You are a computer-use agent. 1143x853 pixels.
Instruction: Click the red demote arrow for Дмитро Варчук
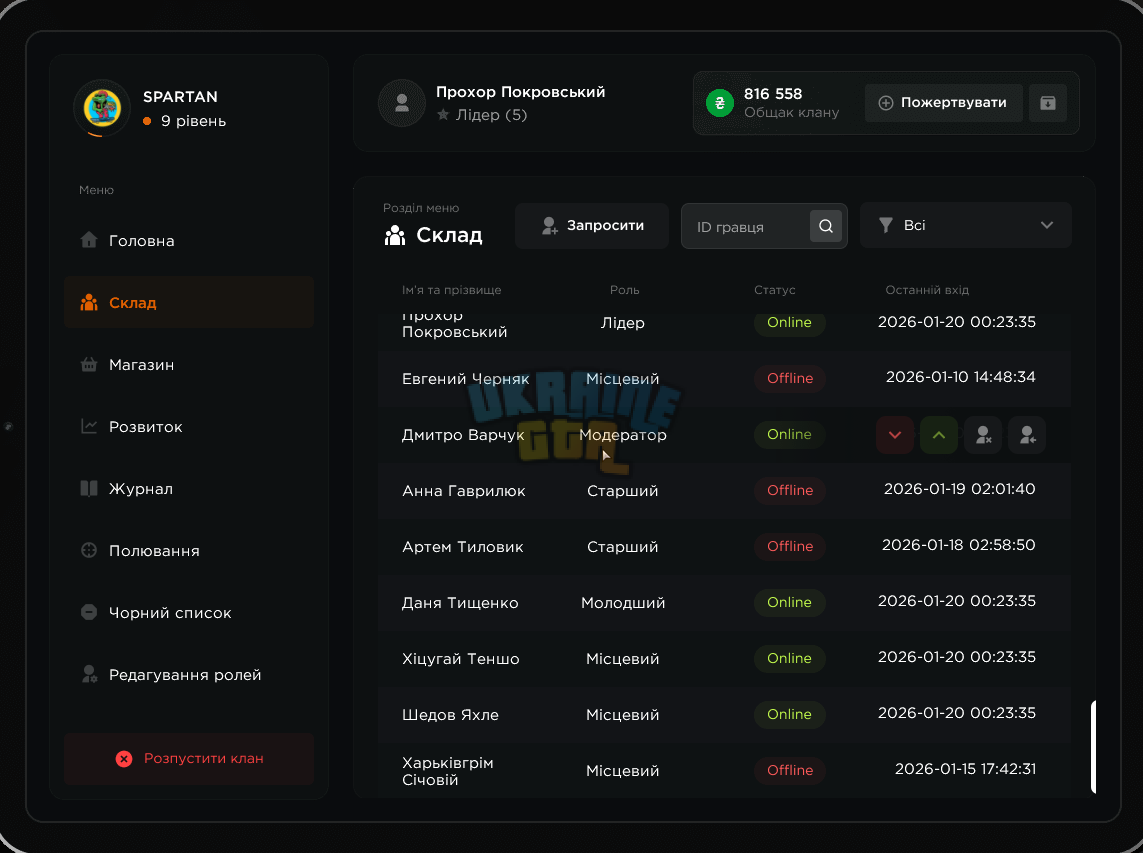pyautogui.click(x=894, y=435)
